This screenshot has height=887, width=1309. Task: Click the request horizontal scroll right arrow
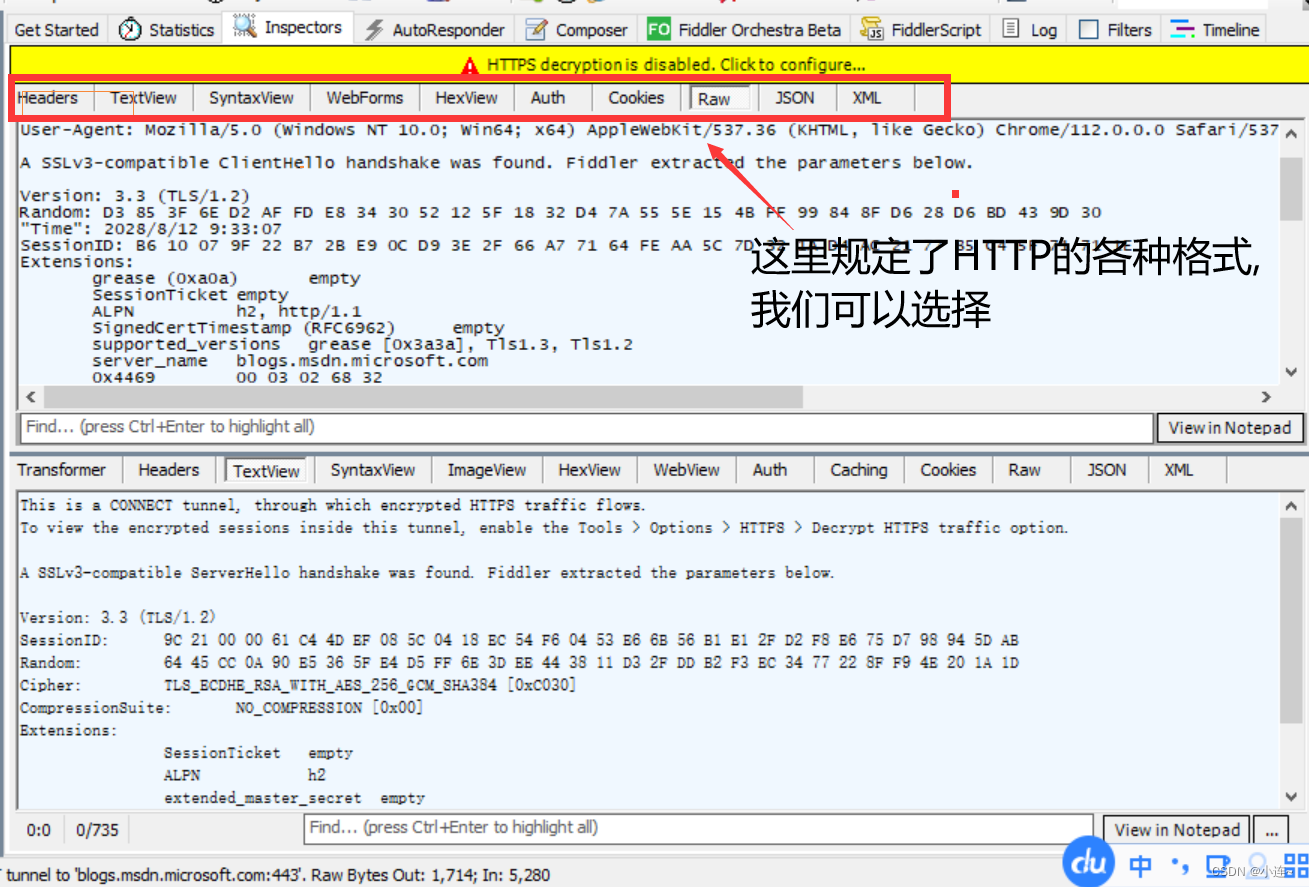tap(1266, 397)
